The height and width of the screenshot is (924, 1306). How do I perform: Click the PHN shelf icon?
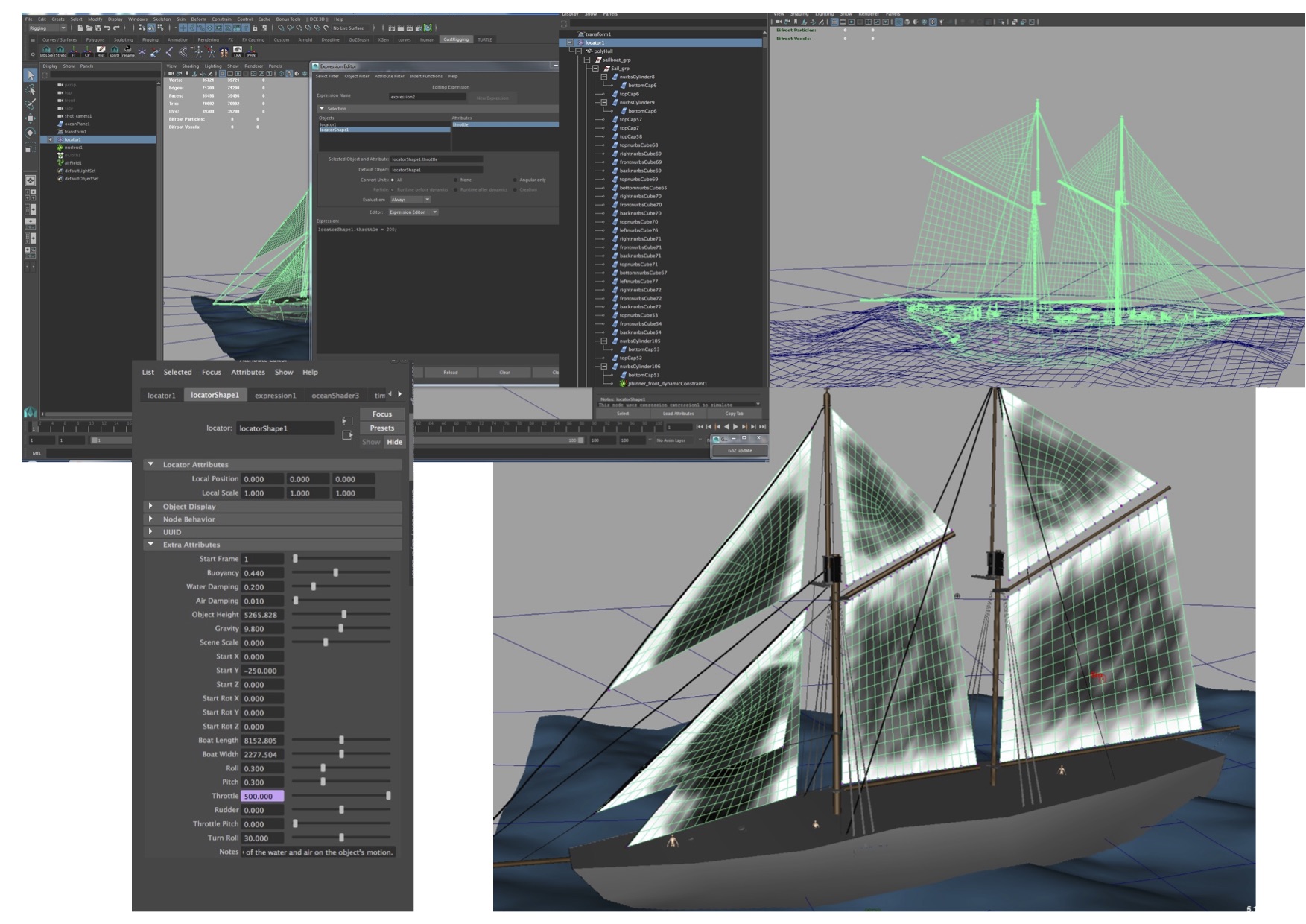(x=251, y=51)
